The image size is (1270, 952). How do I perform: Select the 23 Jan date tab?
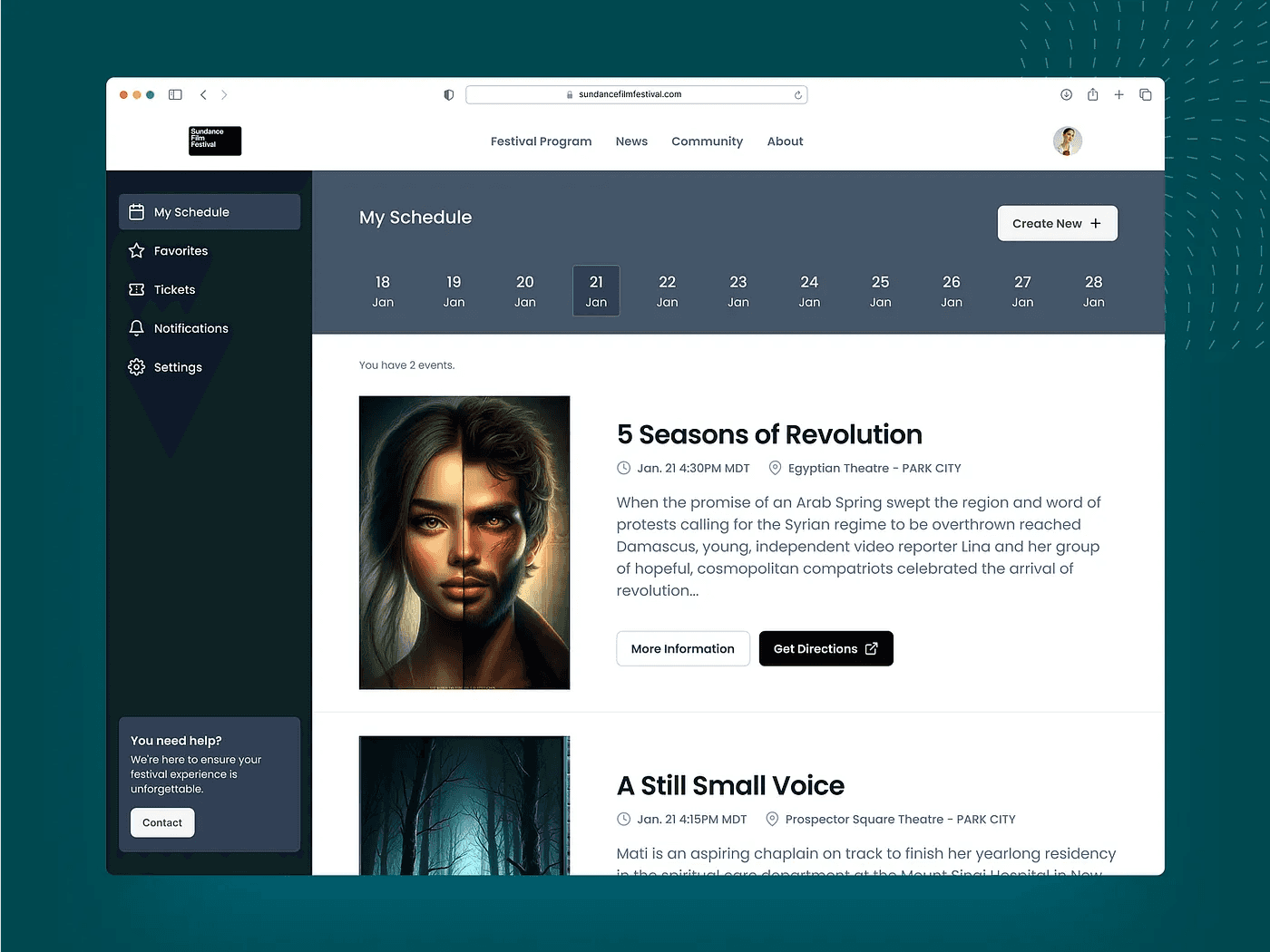(738, 291)
